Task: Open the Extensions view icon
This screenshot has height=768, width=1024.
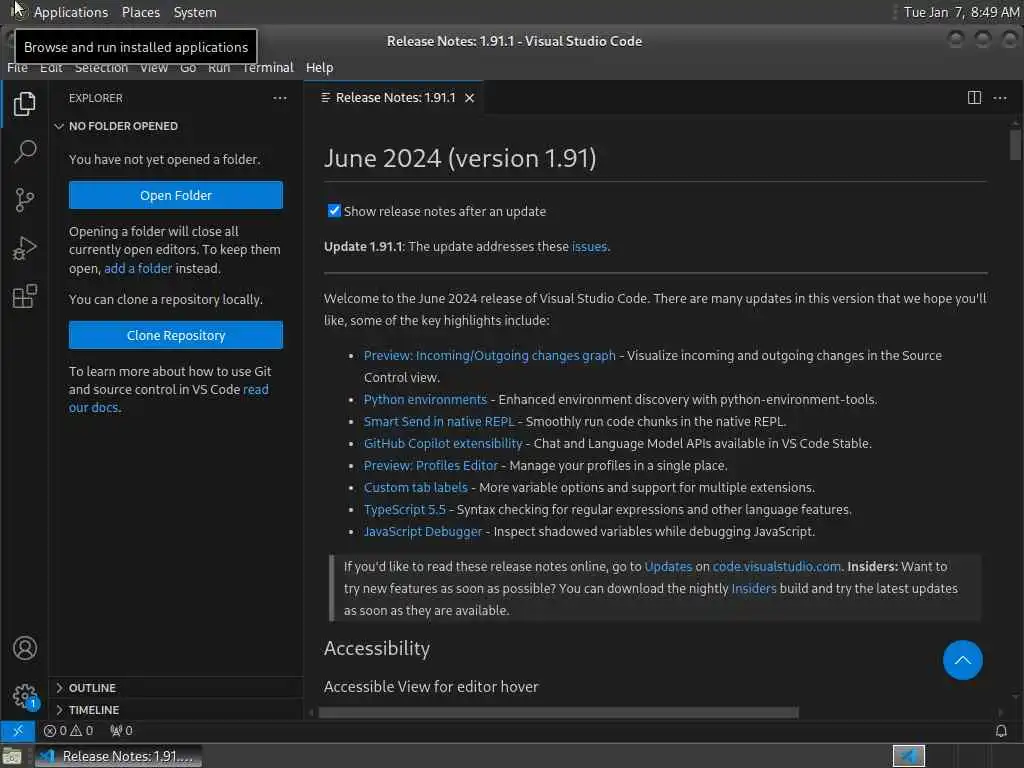Action: (24, 296)
